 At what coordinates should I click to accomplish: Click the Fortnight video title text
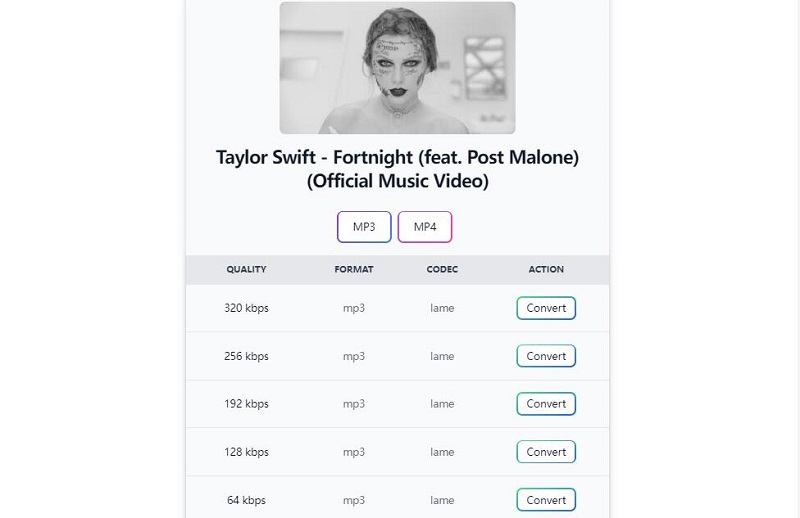[x=397, y=169]
